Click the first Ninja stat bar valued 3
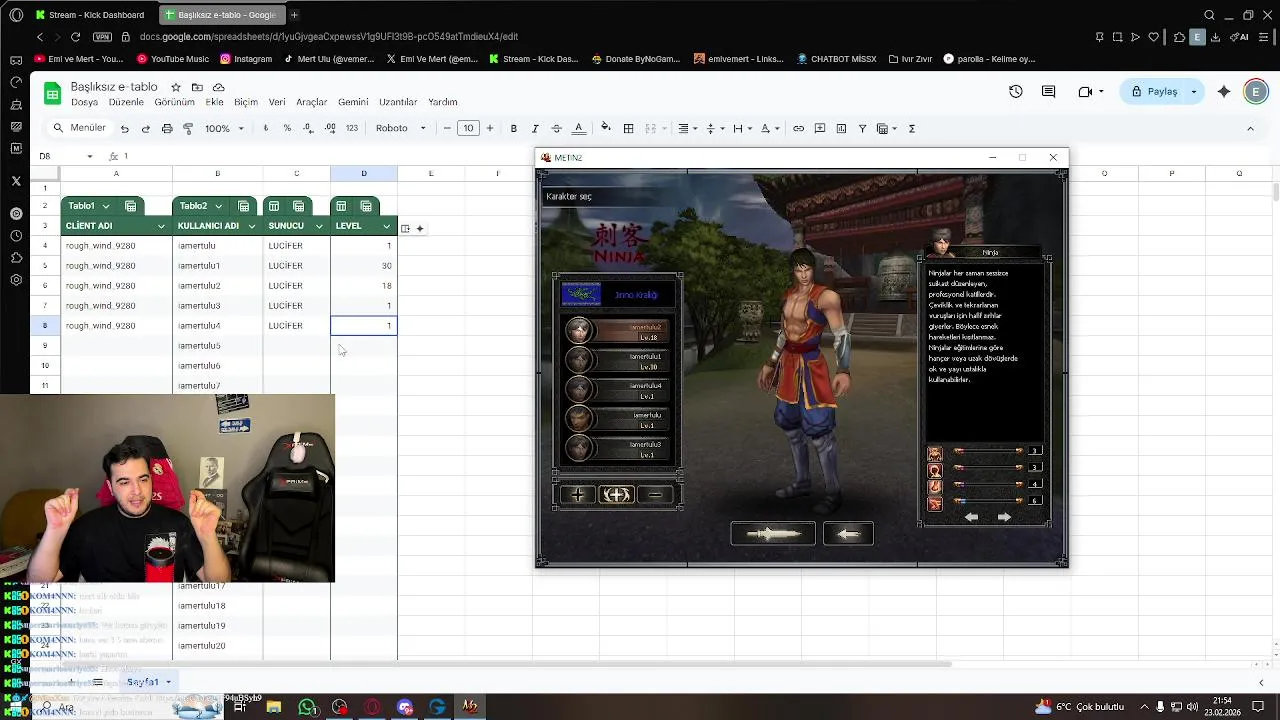The height and width of the screenshot is (720, 1280). pos(988,451)
